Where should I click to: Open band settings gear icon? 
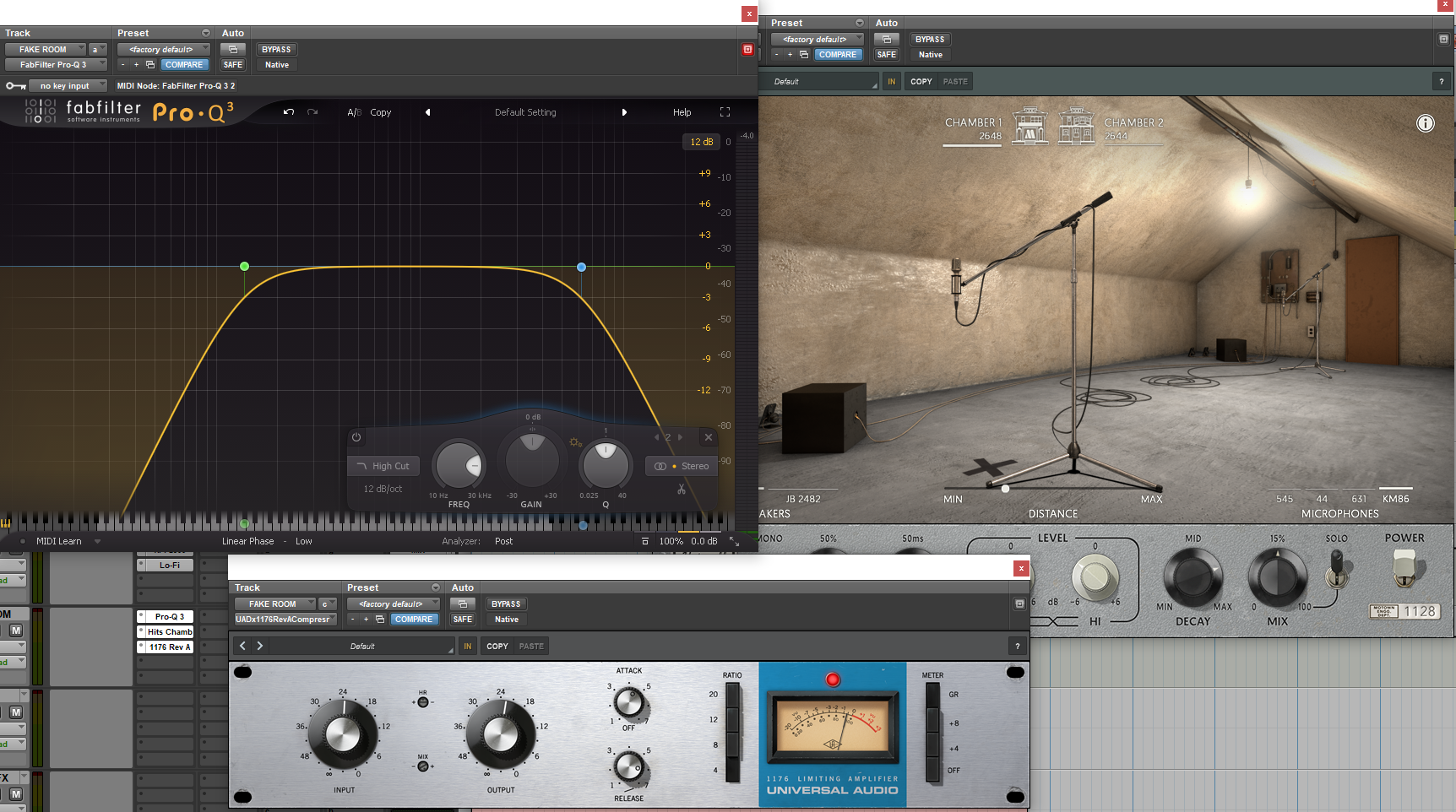pos(575,442)
